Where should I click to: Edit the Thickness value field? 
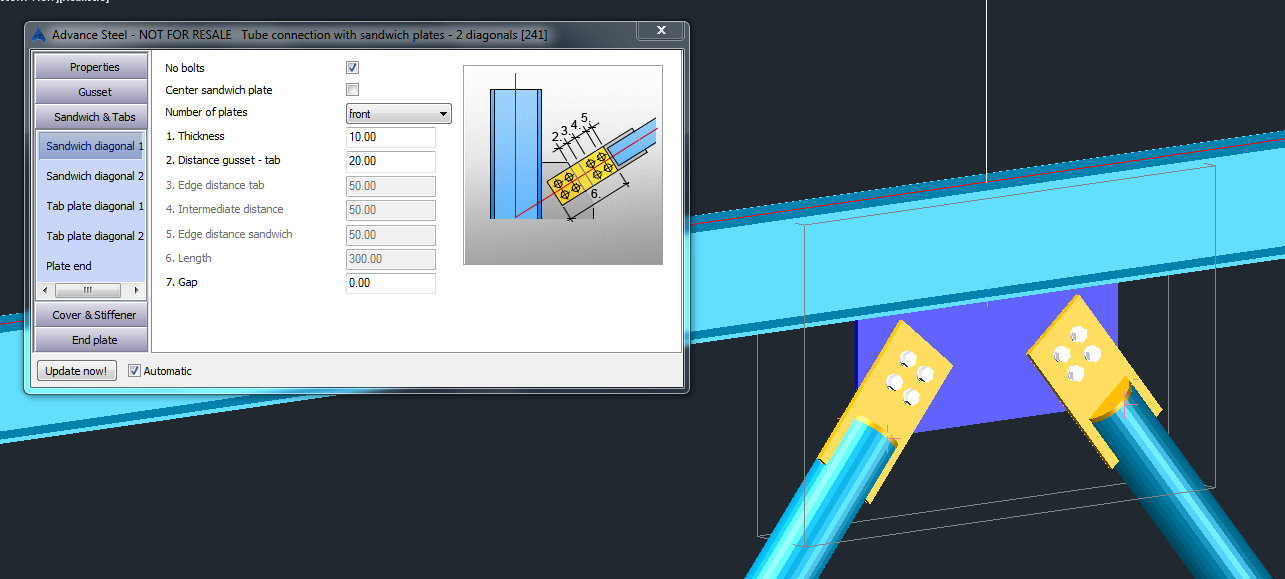tap(391, 137)
